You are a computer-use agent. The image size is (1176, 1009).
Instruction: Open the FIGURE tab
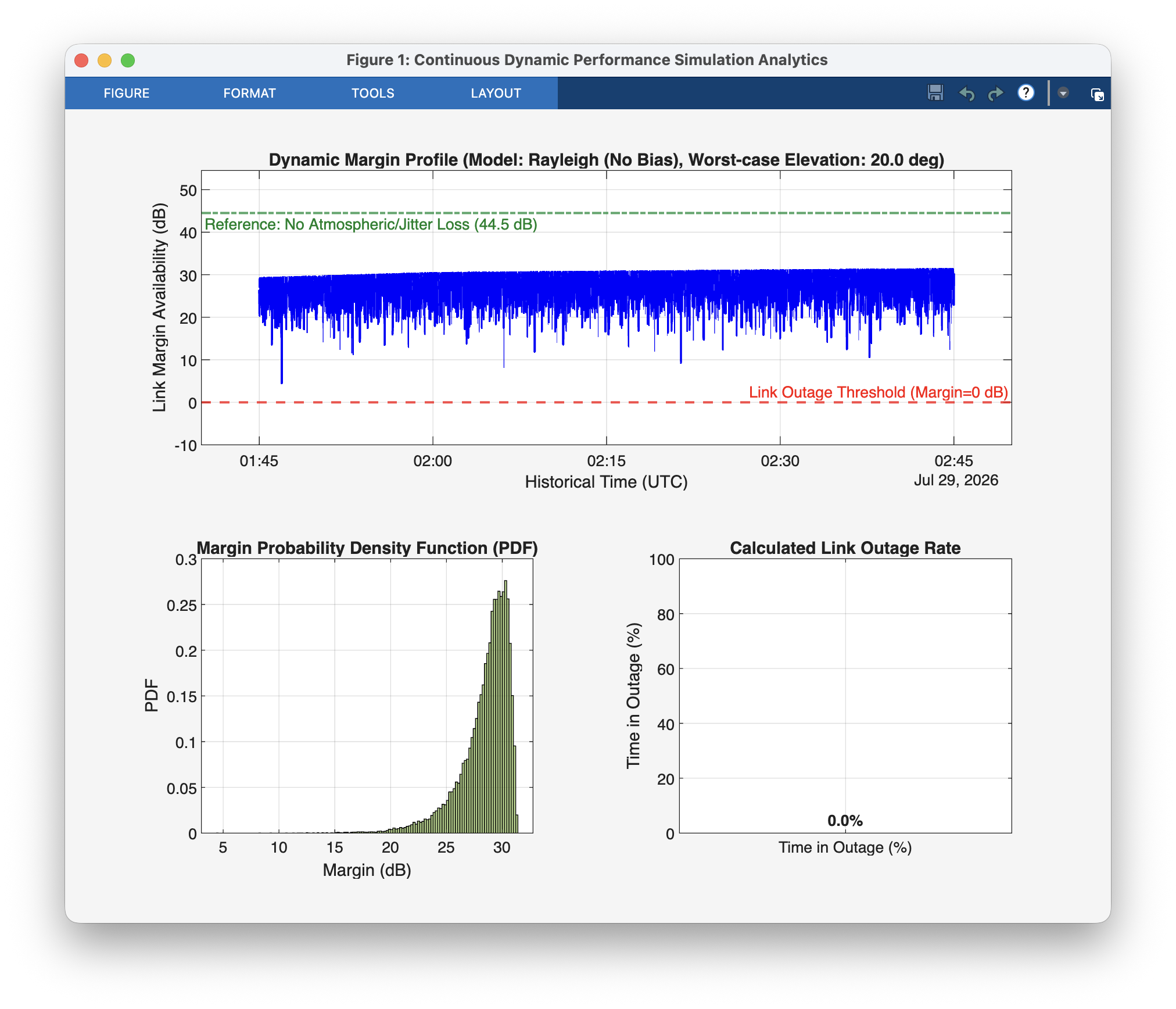(126, 93)
